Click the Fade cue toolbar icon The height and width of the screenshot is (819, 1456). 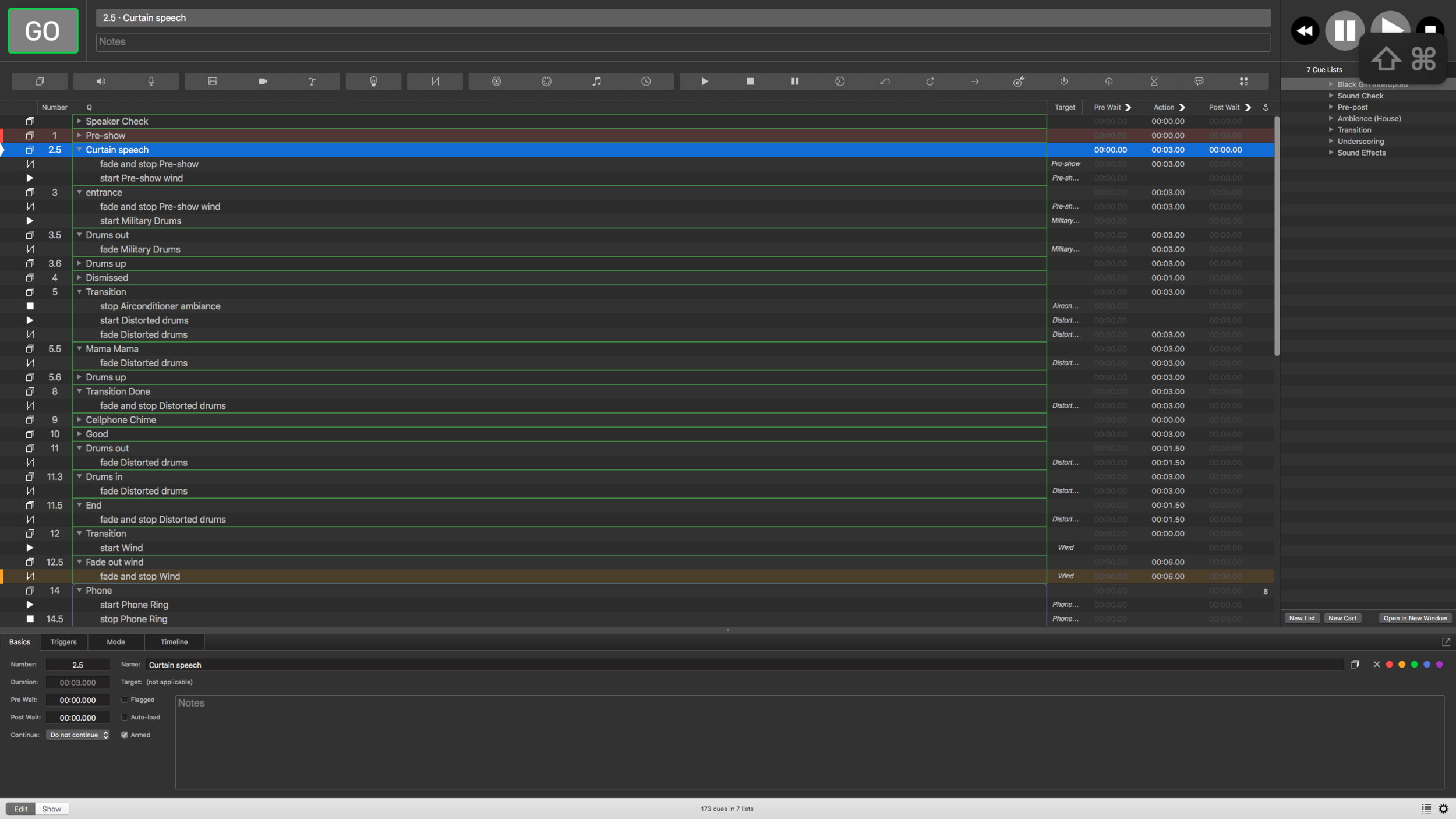[435, 82]
